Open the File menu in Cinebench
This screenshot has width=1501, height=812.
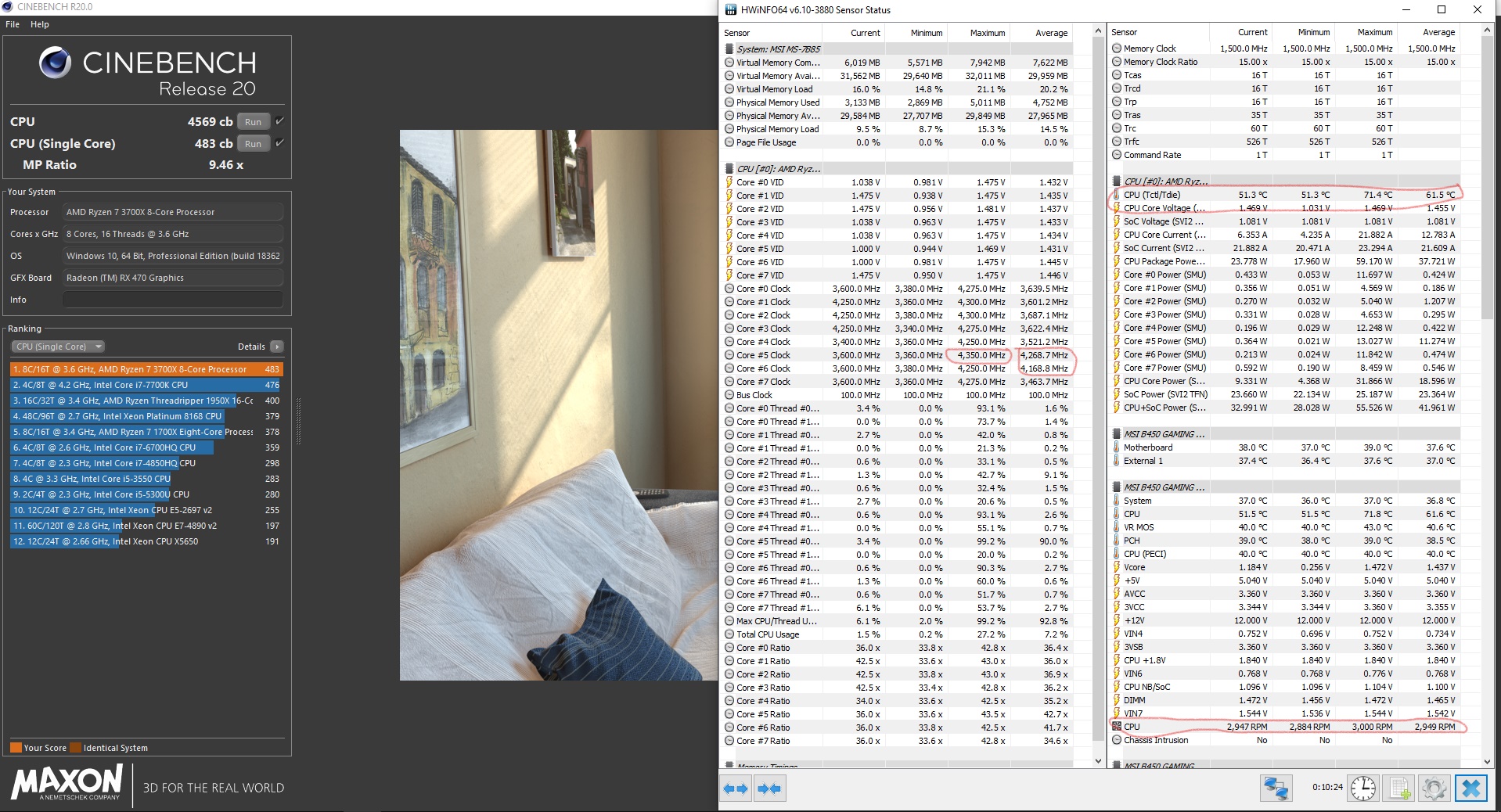point(13,24)
